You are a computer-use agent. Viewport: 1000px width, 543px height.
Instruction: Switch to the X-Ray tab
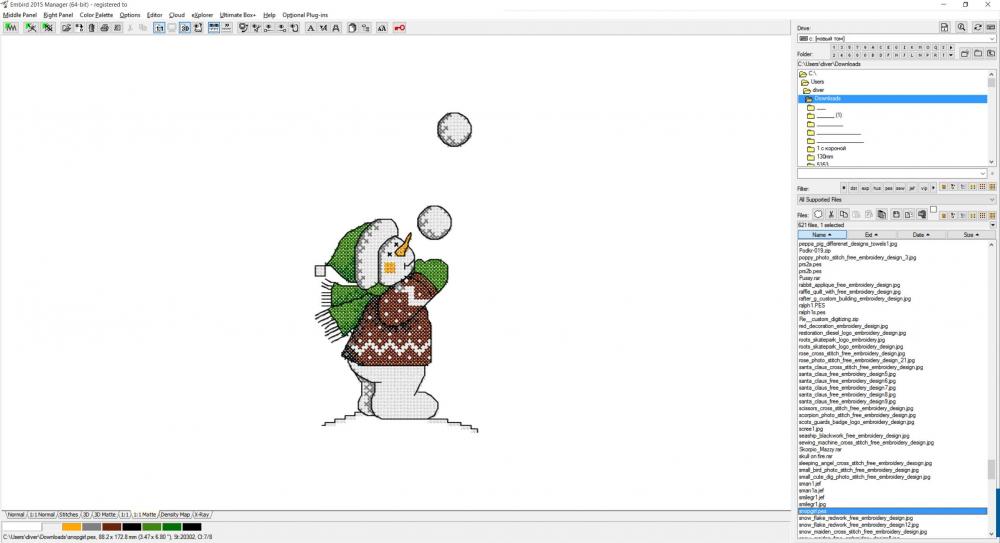pyautogui.click(x=202, y=514)
